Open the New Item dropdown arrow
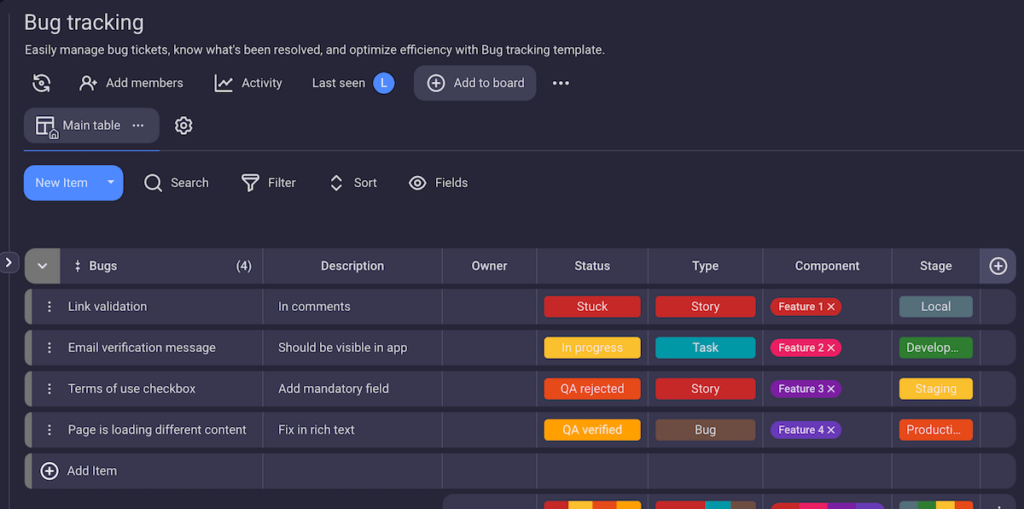This screenshot has width=1024, height=509. coord(110,183)
